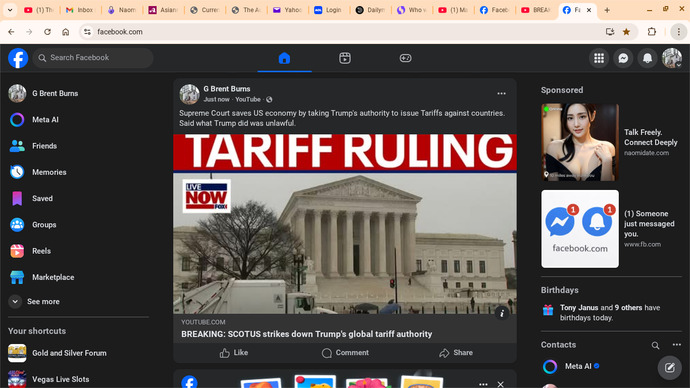
Task: Comment on the tariff ruling post
Action: tap(345, 353)
